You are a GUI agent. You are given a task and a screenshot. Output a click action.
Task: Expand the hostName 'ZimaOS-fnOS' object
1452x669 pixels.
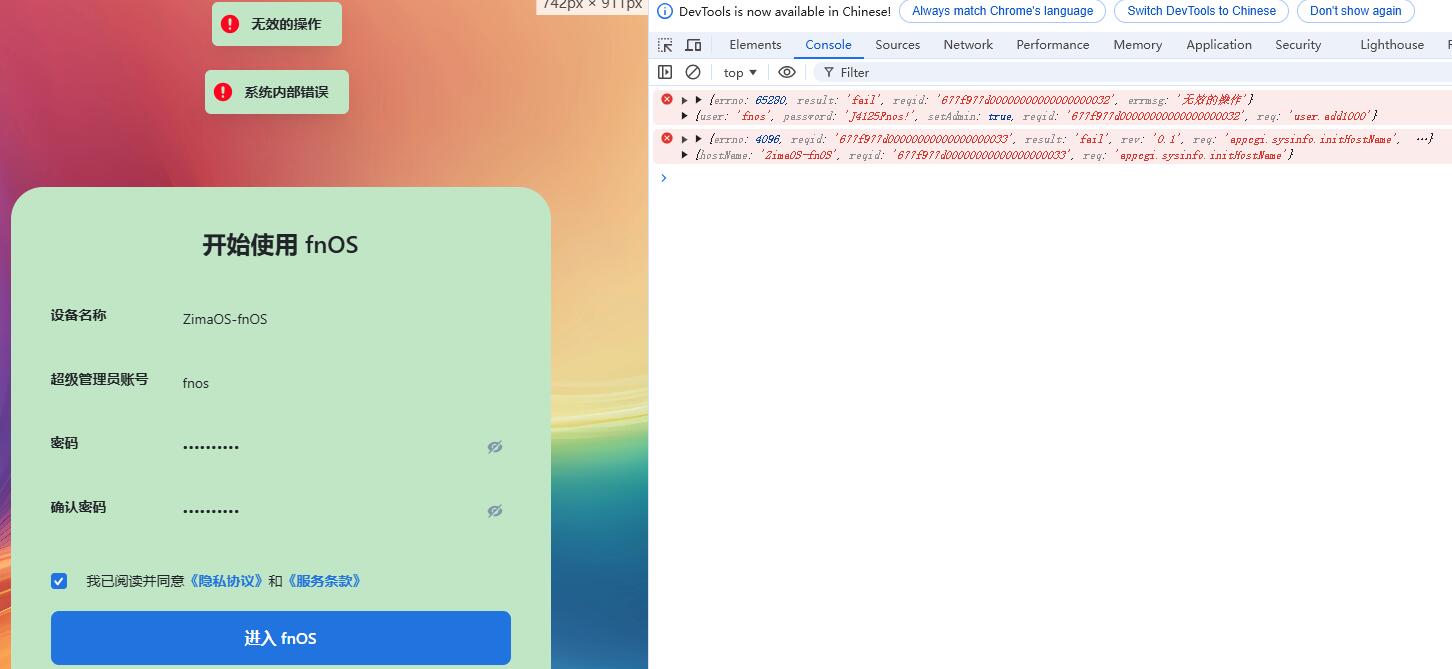(x=685, y=155)
